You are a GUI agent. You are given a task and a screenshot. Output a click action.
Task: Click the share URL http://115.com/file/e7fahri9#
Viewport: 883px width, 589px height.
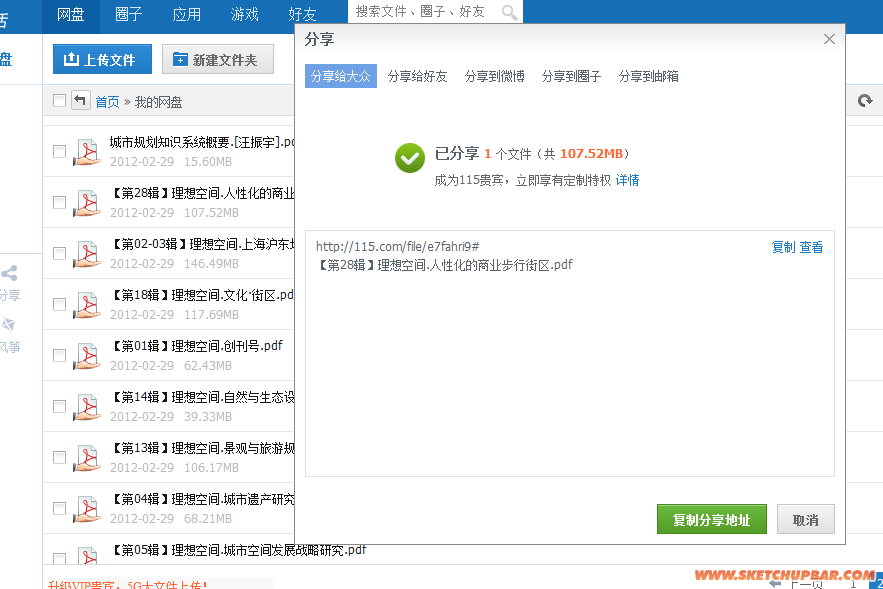pos(398,246)
